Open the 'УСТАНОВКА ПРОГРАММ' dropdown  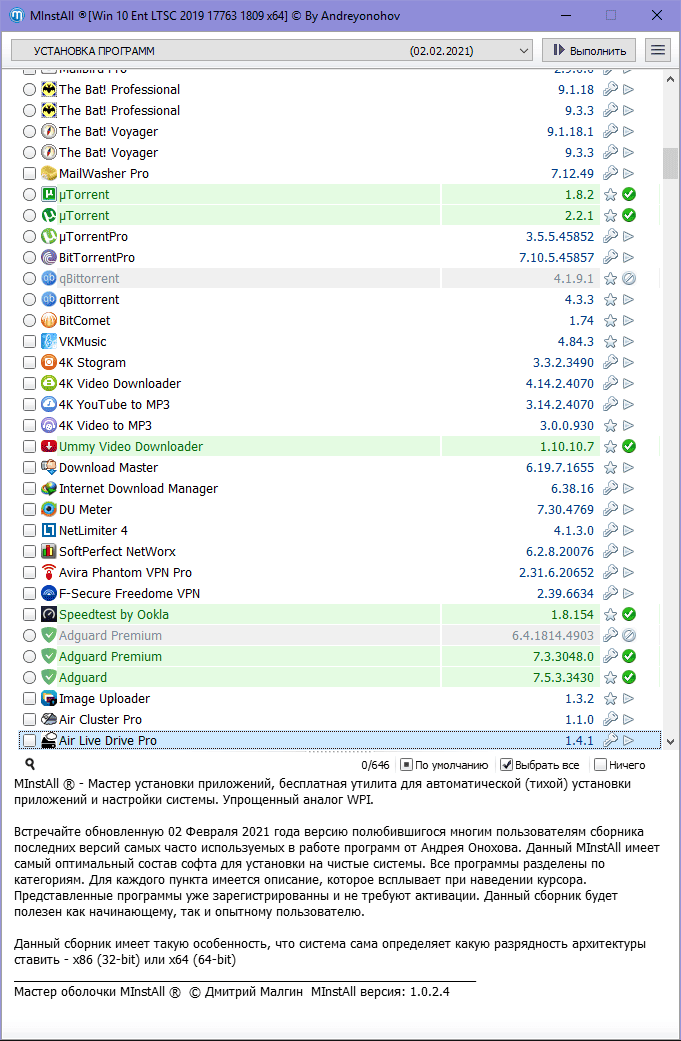tap(272, 50)
